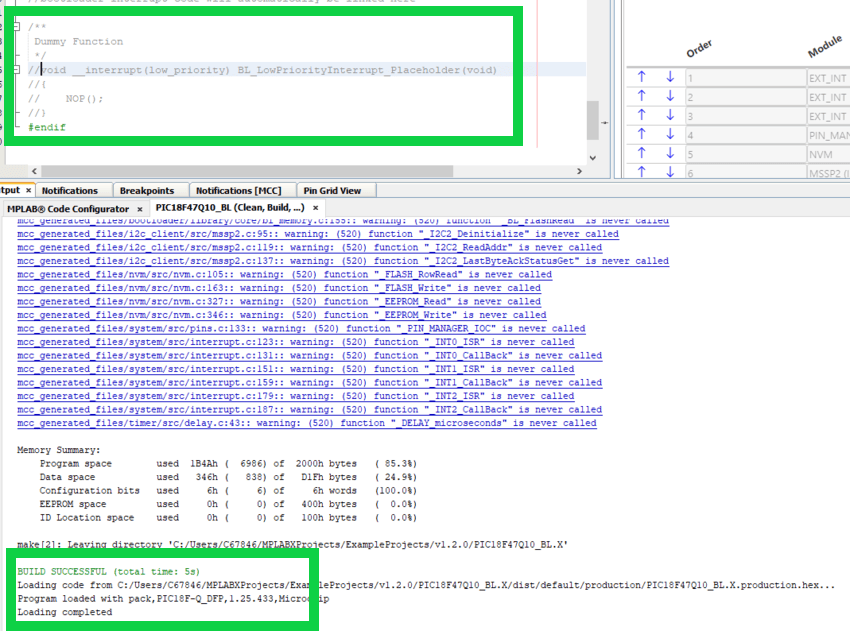
Task: Click down arrow for order 2 row
Action: (x=670, y=97)
